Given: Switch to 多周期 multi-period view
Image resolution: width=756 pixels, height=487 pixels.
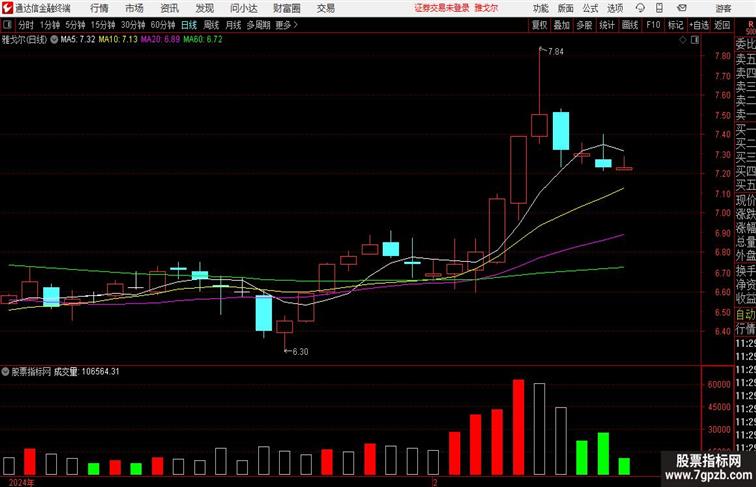Looking at the screenshot, I should [x=258, y=25].
